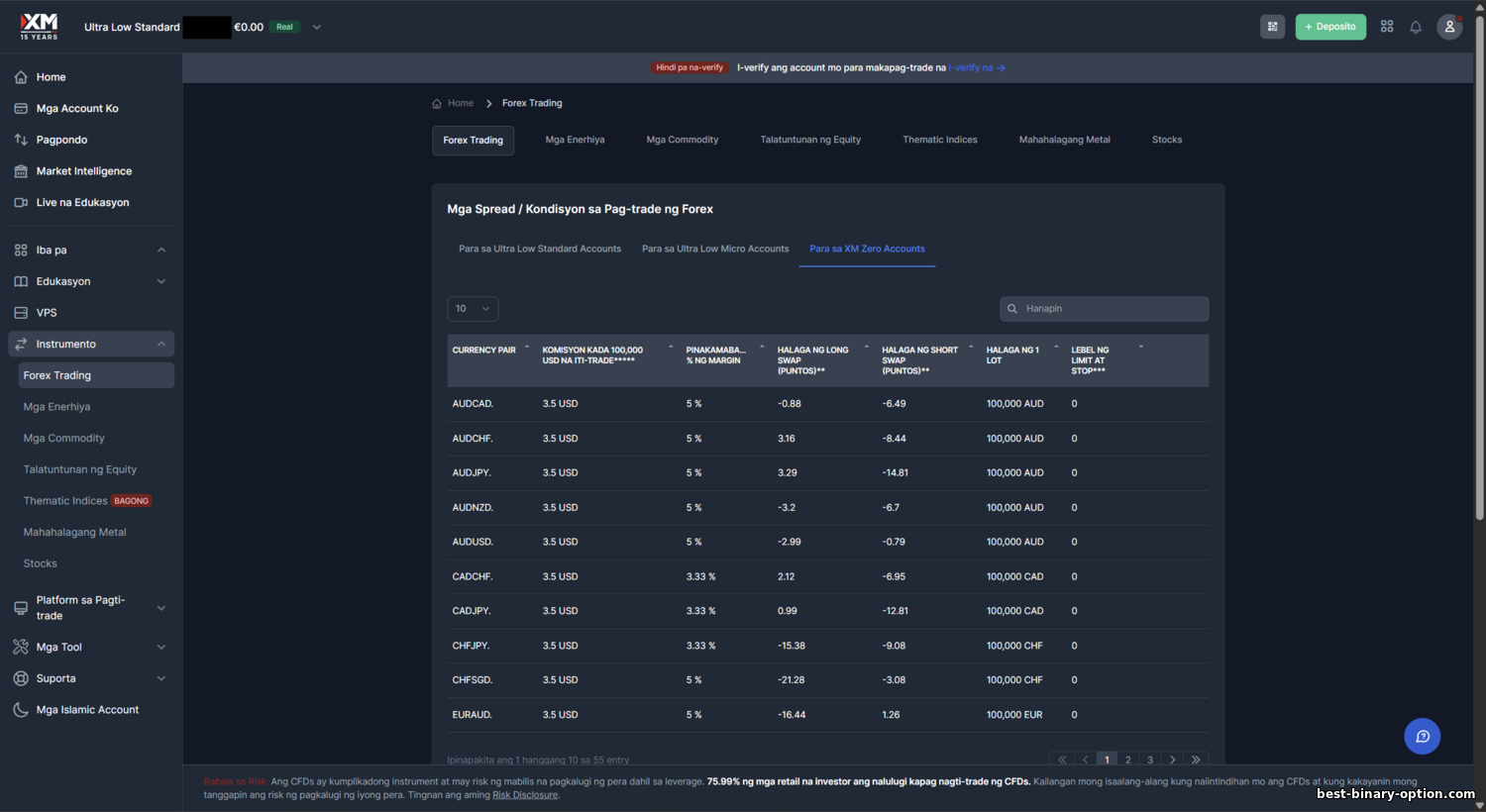Click the green Deposito button
1486x812 pixels.
[x=1329, y=27]
